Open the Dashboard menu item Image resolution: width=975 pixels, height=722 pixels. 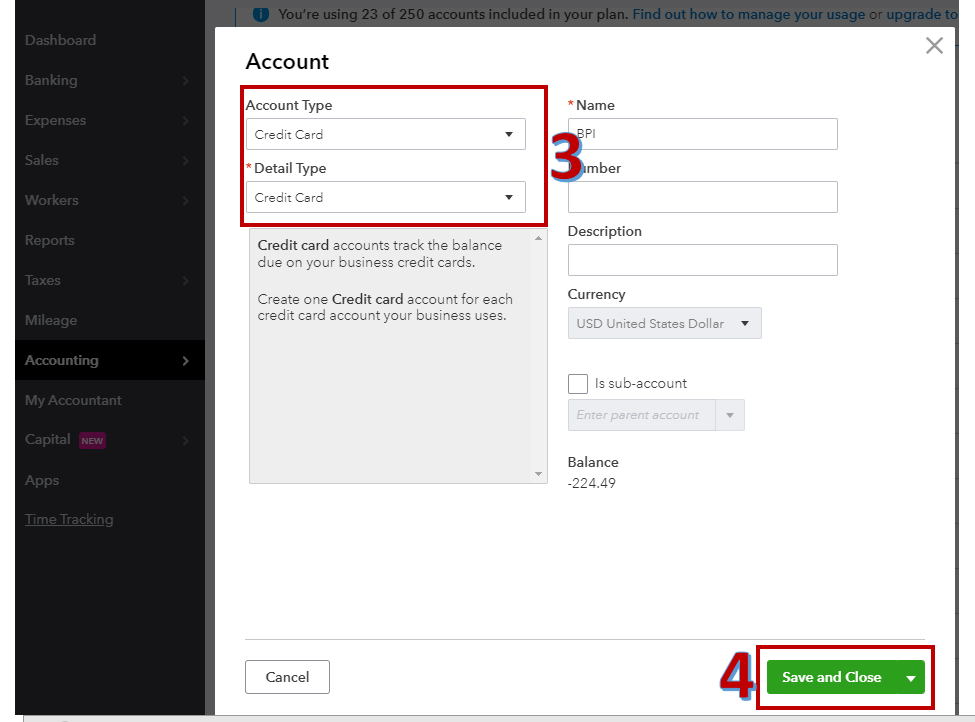[x=60, y=40]
